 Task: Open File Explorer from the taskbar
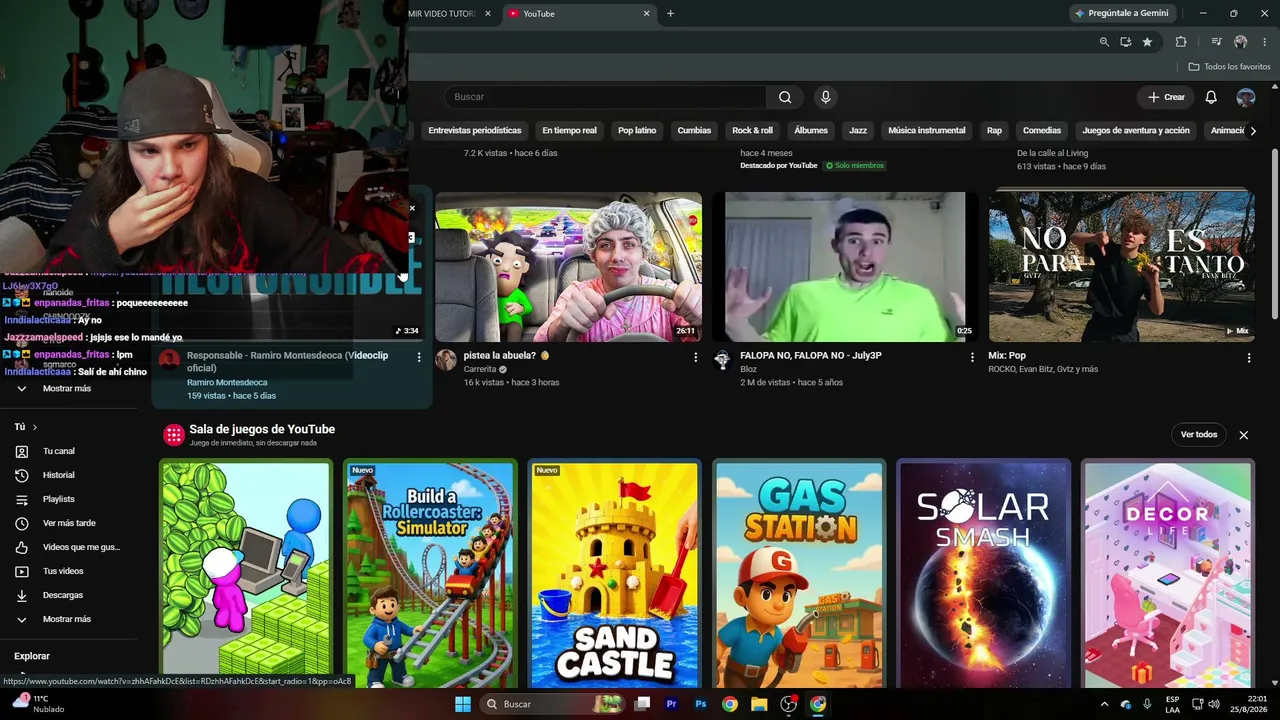point(759,704)
